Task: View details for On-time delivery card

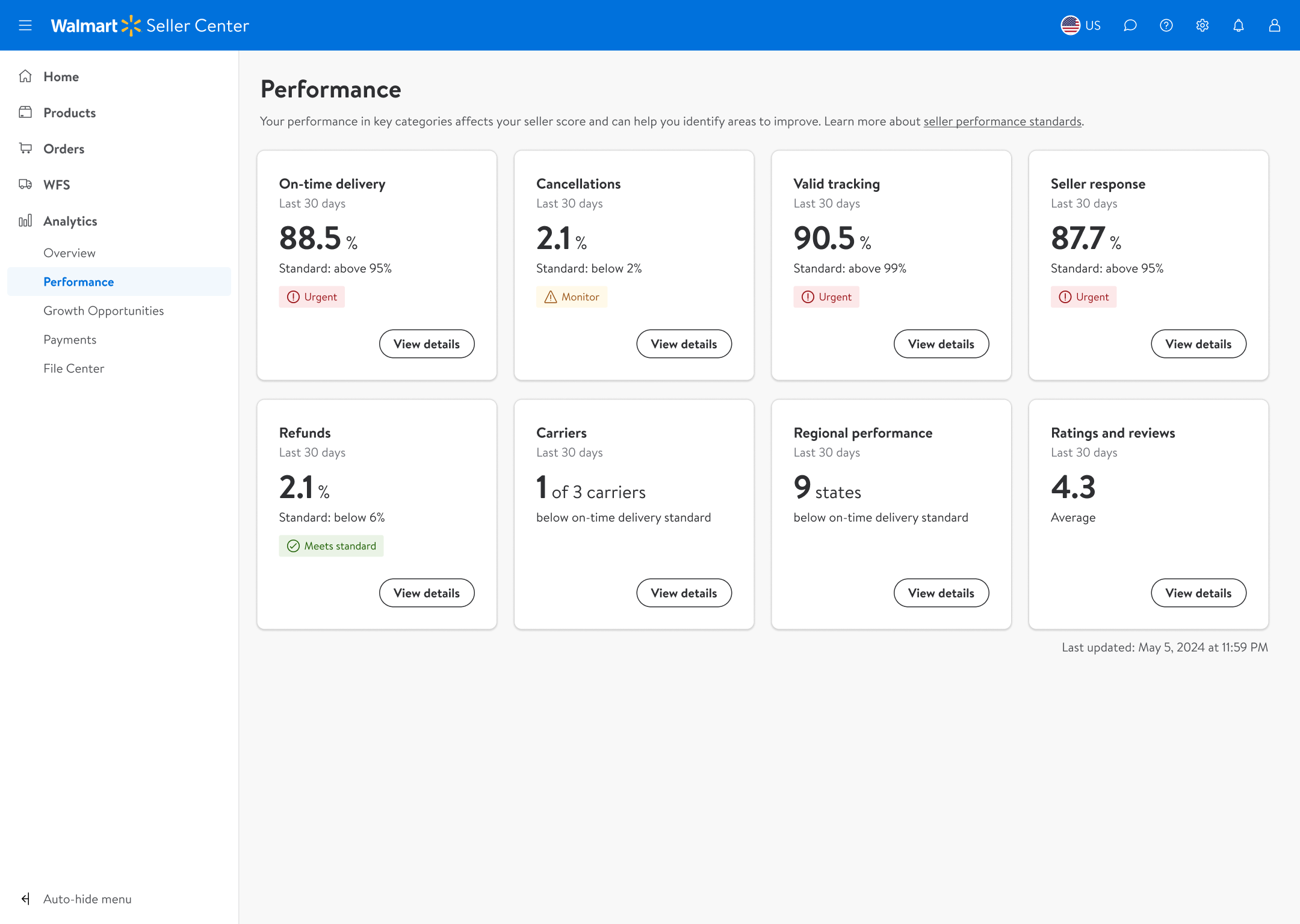Action: [426, 344]
